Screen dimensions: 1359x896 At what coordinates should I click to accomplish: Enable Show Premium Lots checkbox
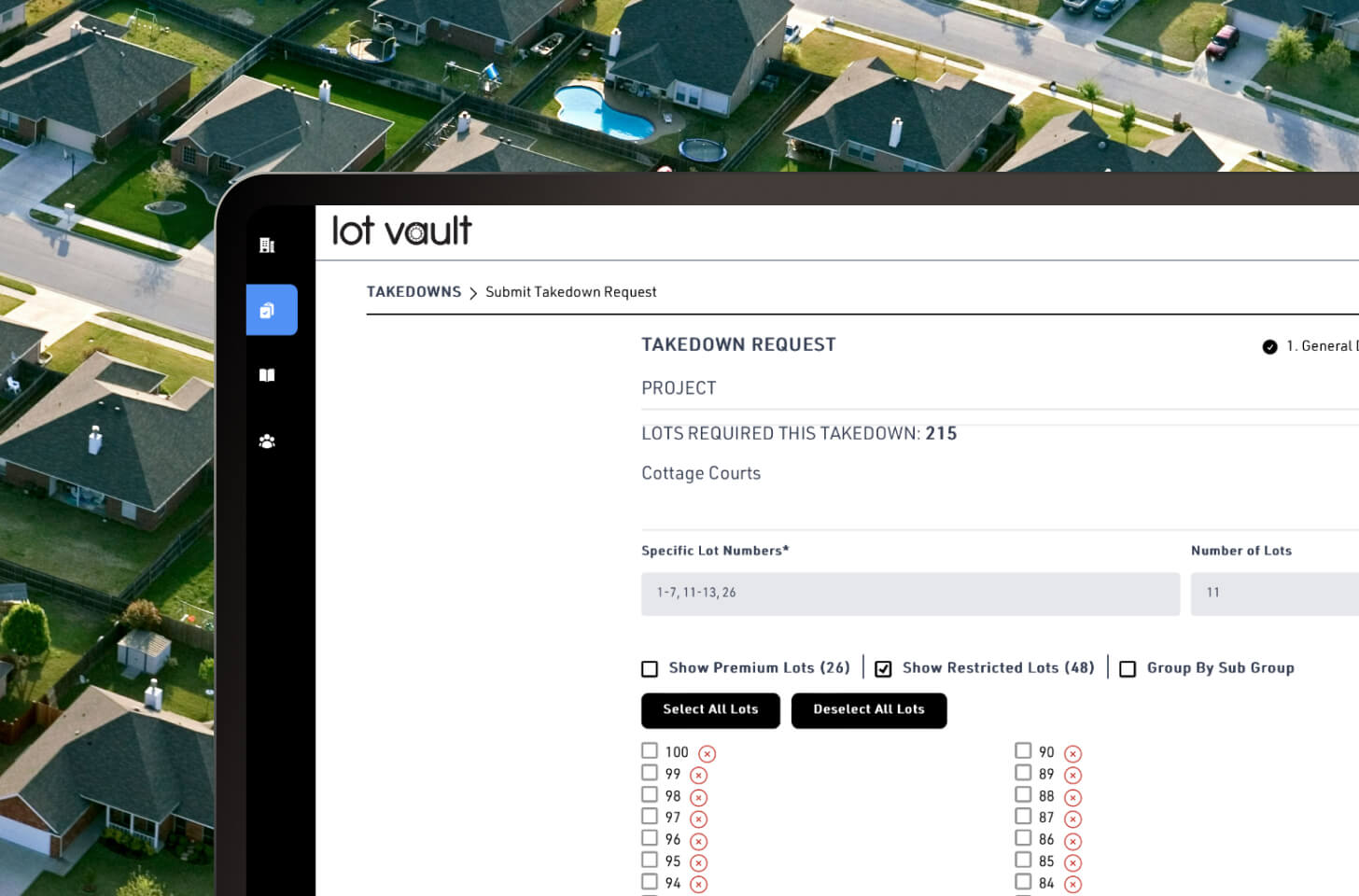tap(650, 668)
